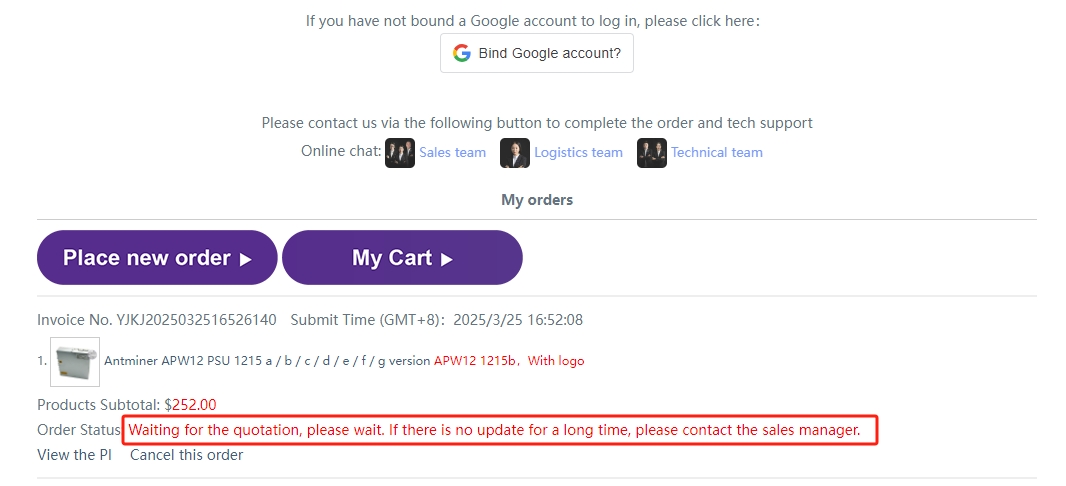Click the Logistics team avatar icon
Image resolution: width=1066 pixels, height=486 pixels.
pos(515,153)
